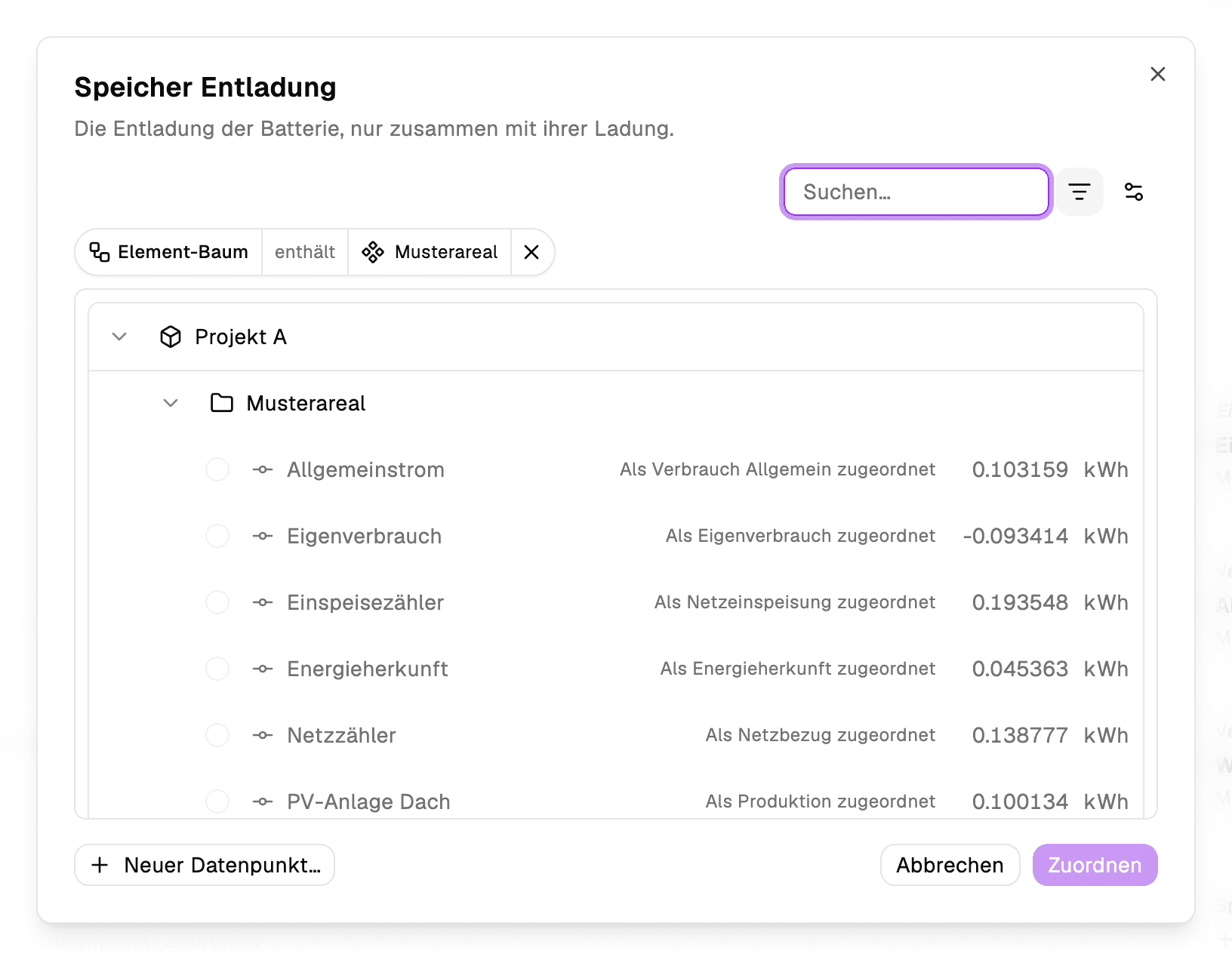Click the Musterareal folder label in tree

[306, 403]
